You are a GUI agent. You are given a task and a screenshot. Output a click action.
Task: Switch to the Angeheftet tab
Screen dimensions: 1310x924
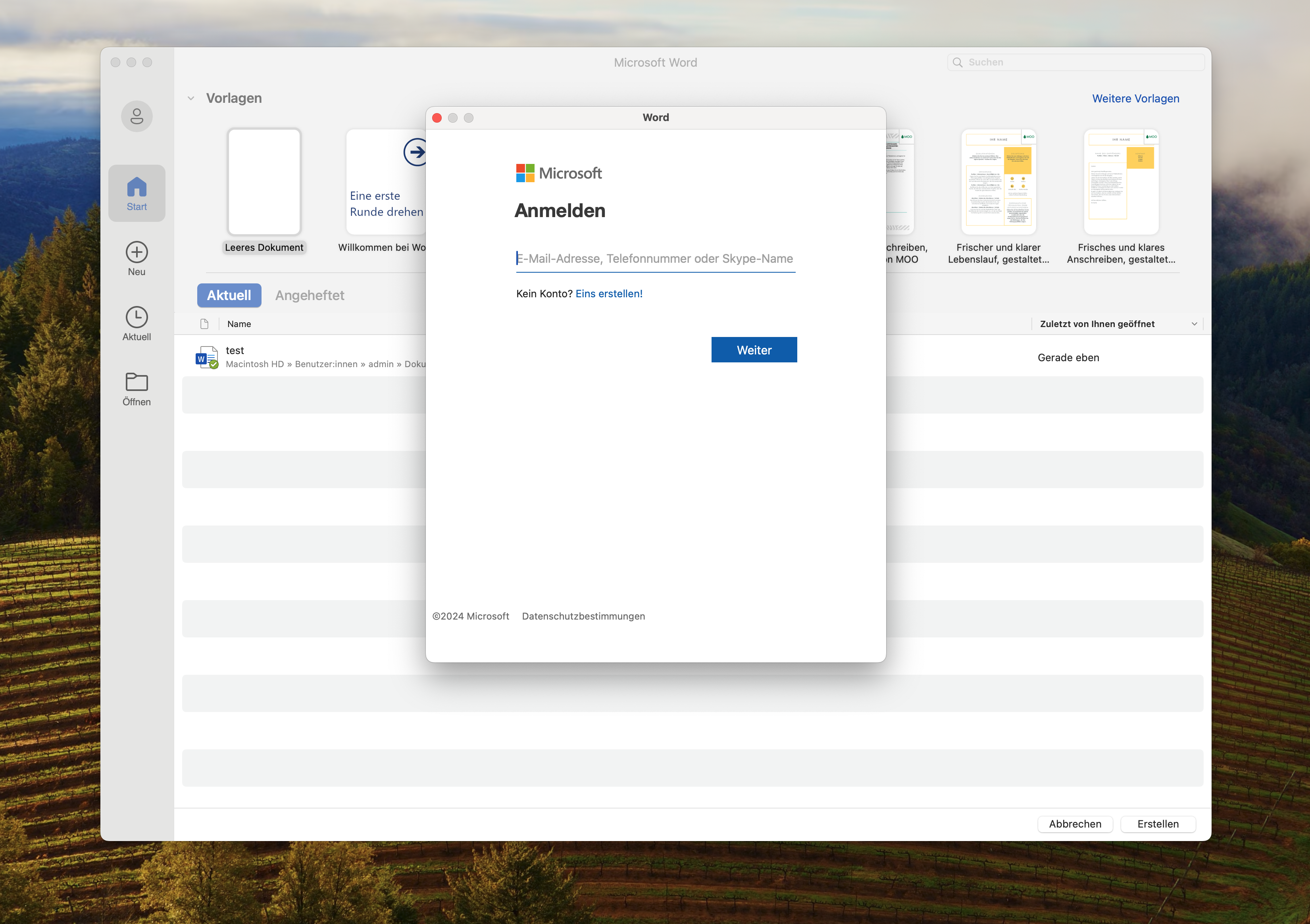pos(309,296)
